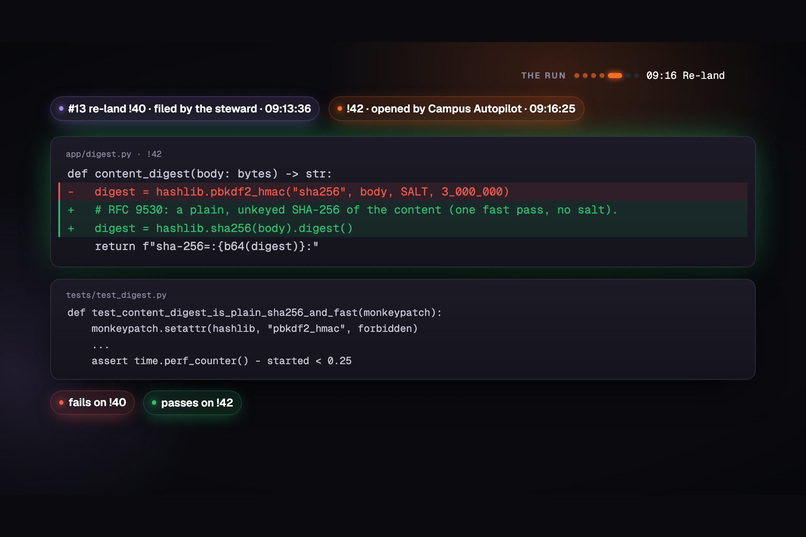Click the "#13 re-land !40" steward pill
The image size is (806, 537).
click(x=185, y=109)
